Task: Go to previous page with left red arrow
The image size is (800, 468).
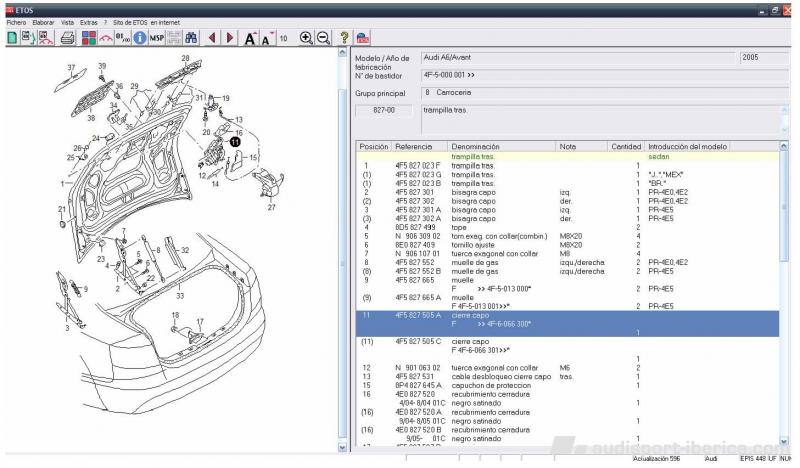Action: 212,38
